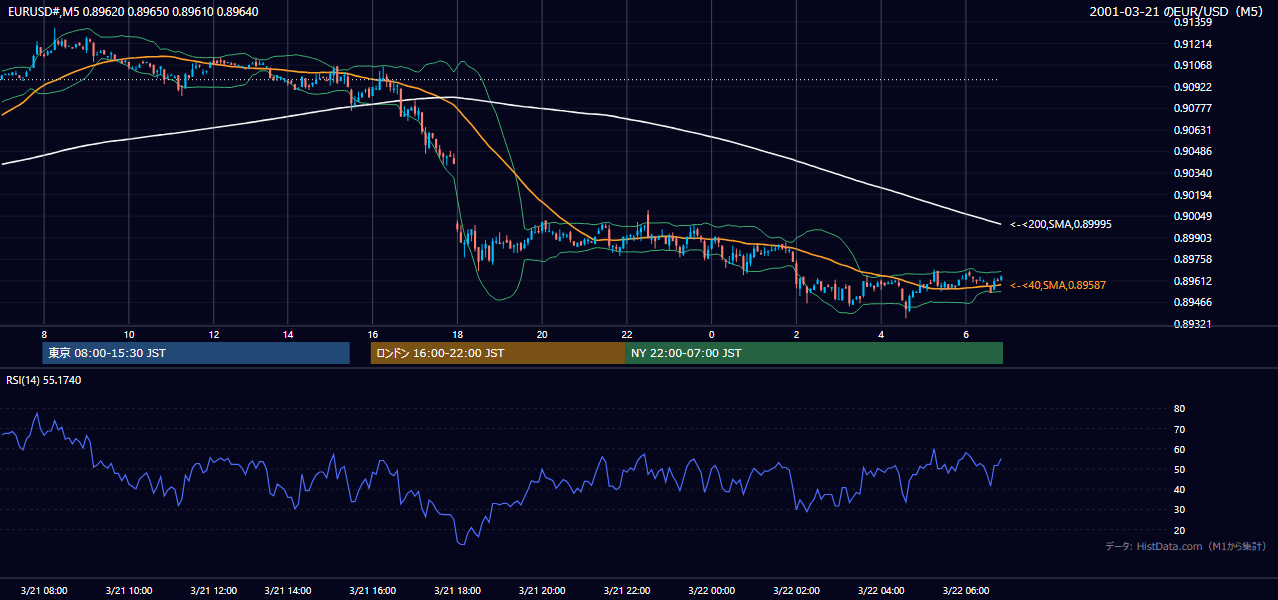
Task: Click the 40 SMA 0.89587 label
Action: pos(1058,285)
